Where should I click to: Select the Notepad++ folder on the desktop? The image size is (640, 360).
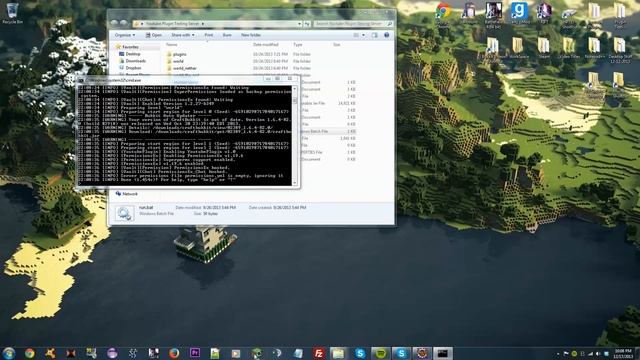(x=594, y=48)
